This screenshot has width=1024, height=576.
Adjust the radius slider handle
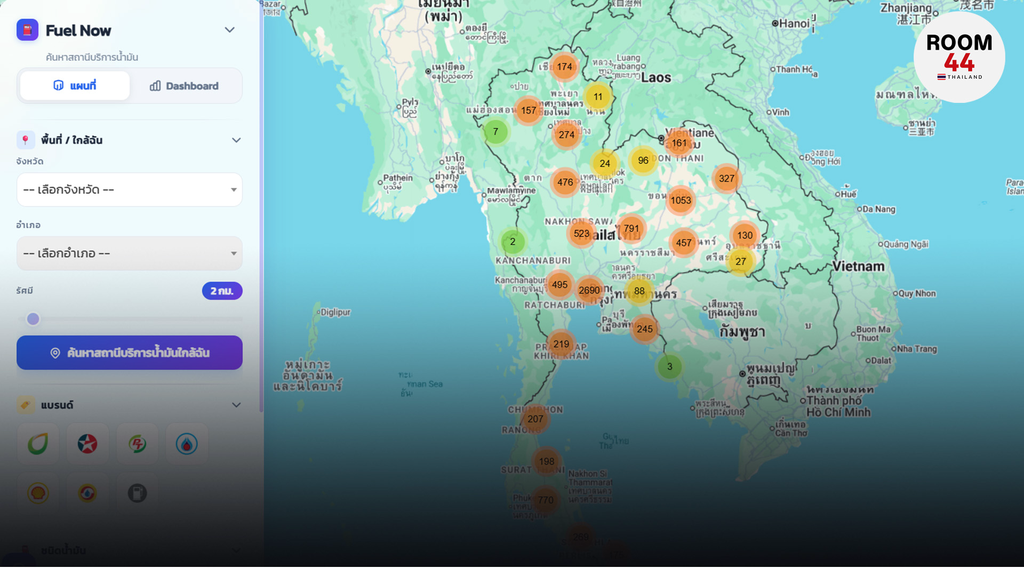pos(33,317)
